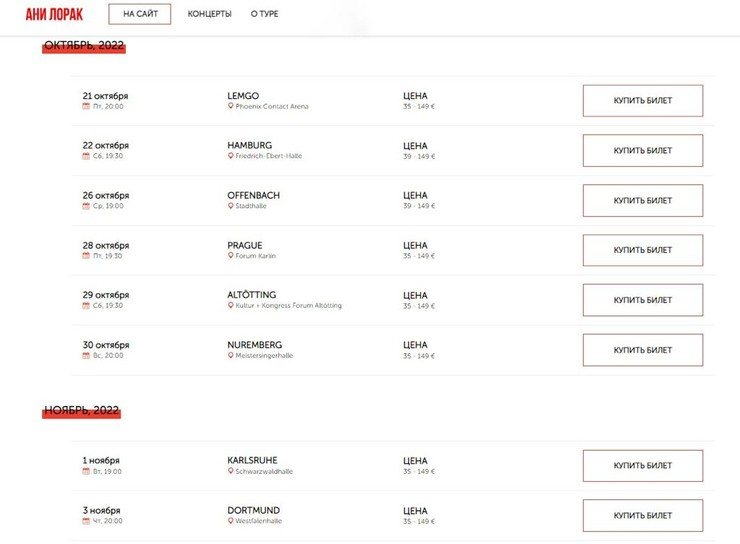
Task: Buy ticket for the Hamburg concert
Action: point(642,151)
